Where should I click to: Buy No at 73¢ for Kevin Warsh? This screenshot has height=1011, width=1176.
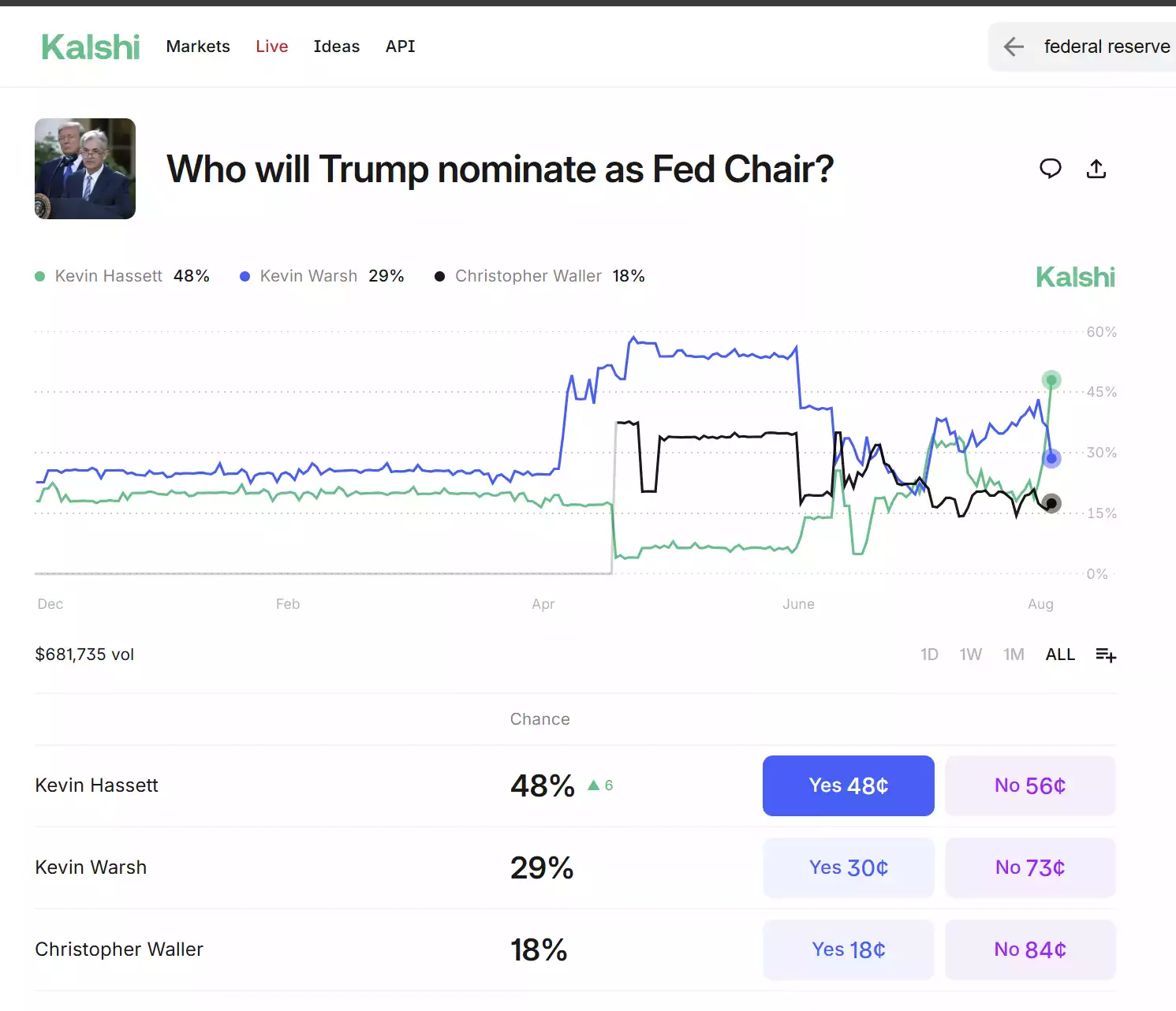(1030, 867)
